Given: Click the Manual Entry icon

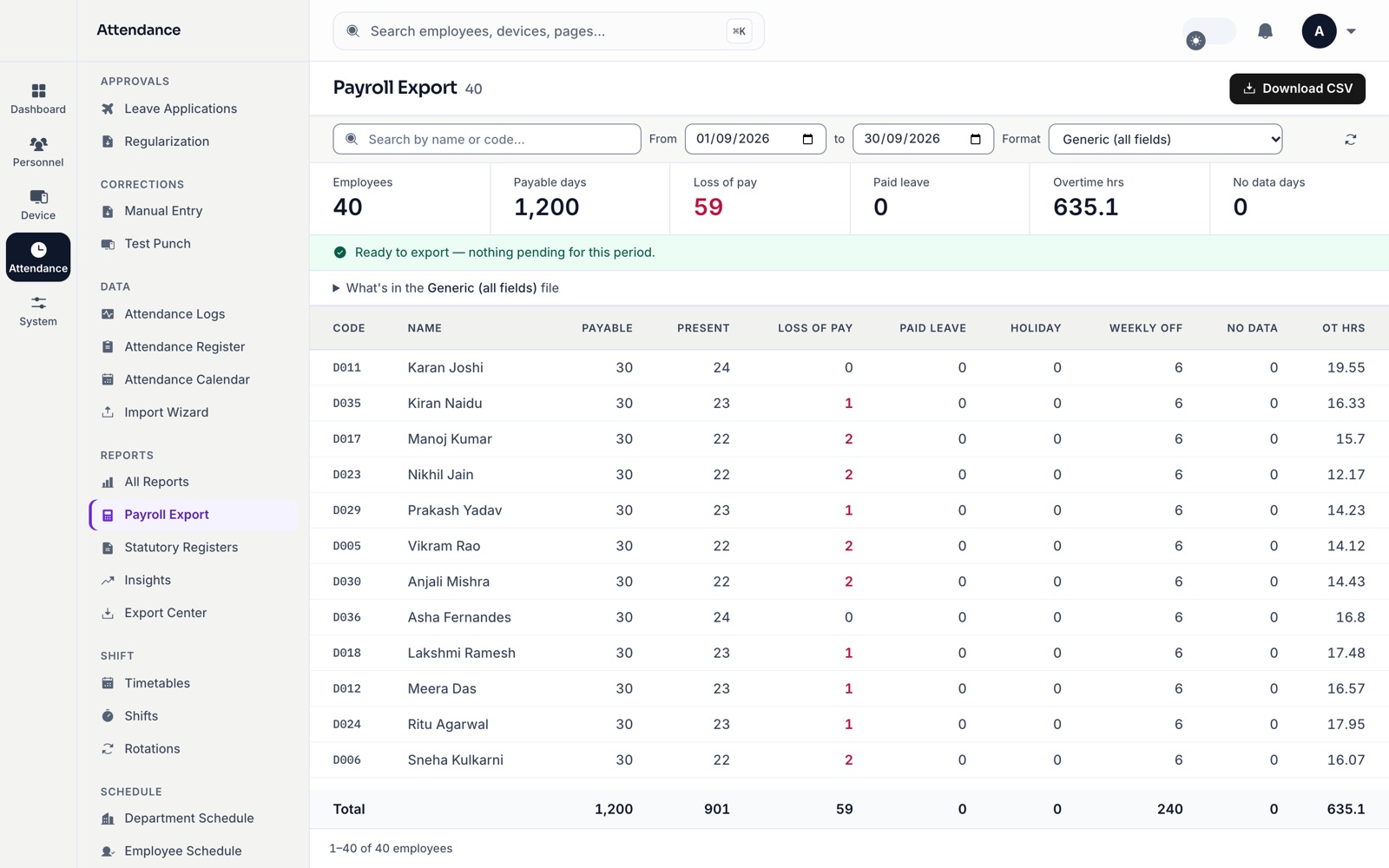Looking at the screenshot, I should point(108,211).
